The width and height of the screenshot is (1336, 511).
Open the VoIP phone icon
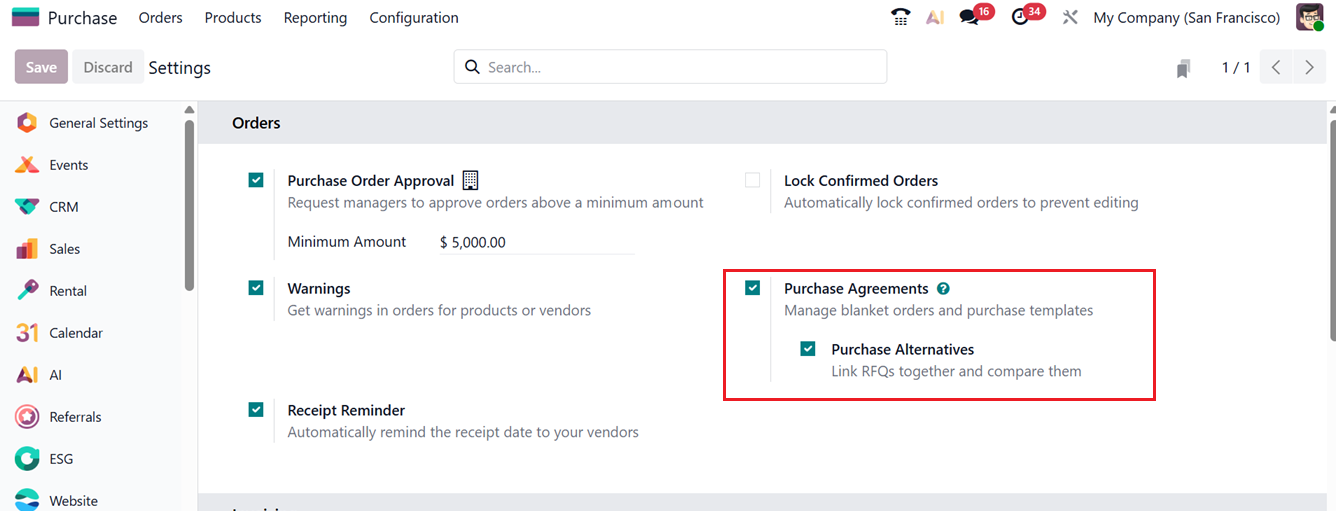click(x=900, y=17)
